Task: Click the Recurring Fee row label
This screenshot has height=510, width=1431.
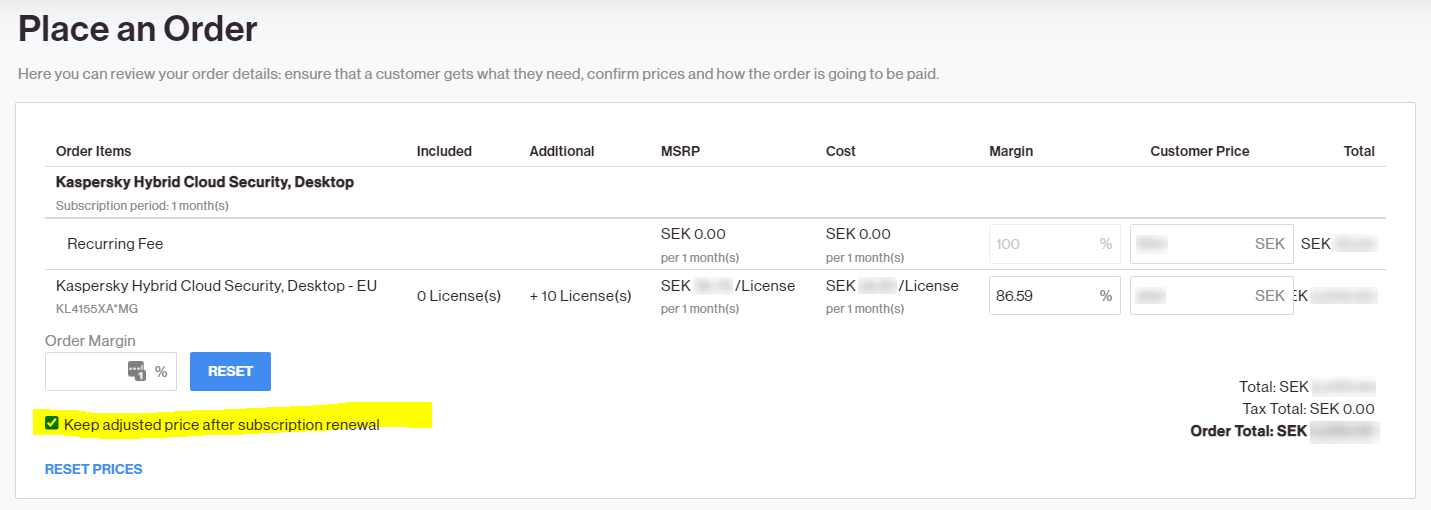Action: click(x=115, y=244)
